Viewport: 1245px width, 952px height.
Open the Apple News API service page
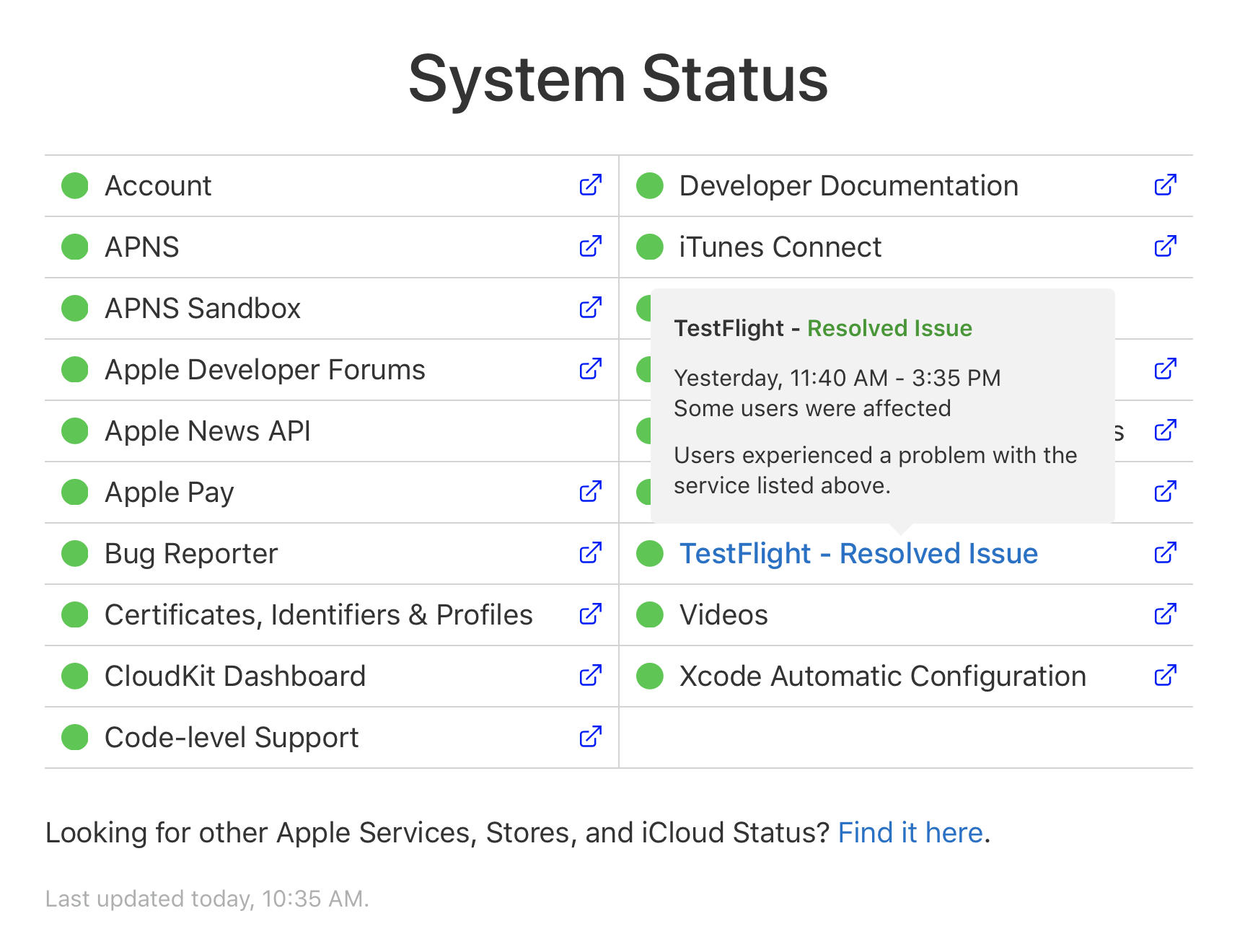pyautogui.click(x=207, y=431)
